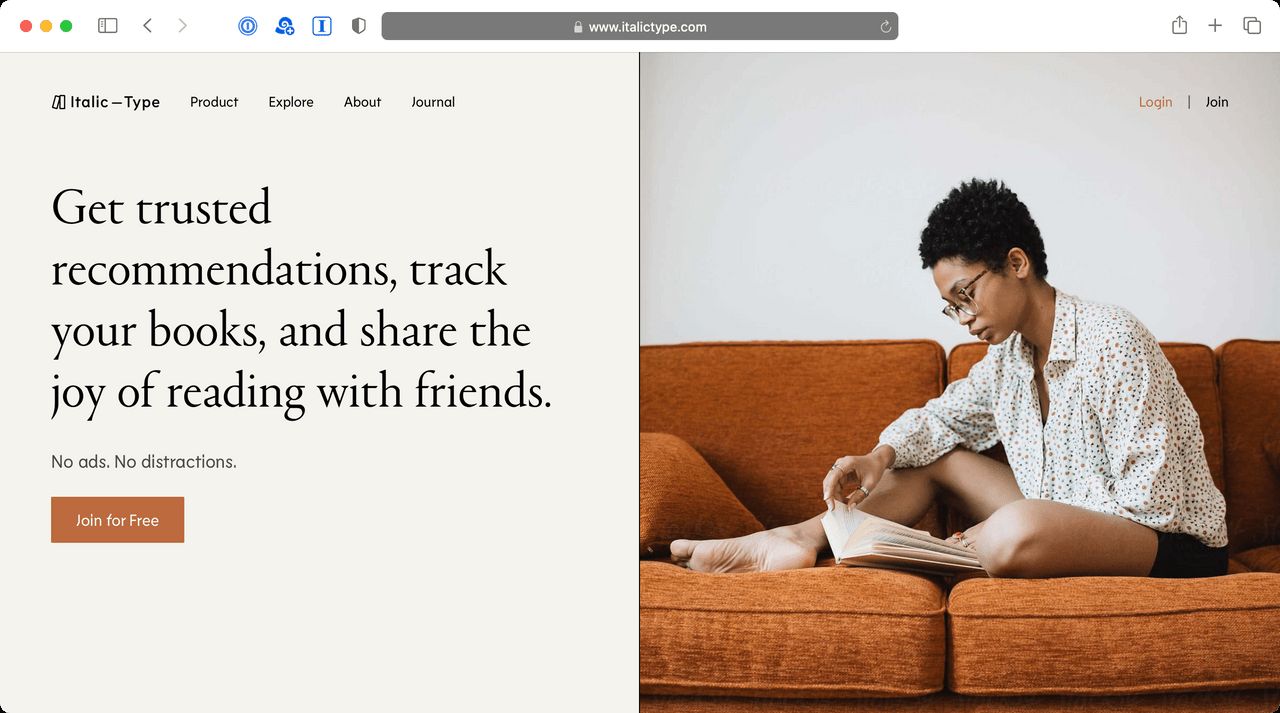Go to the About page
This screenshot has width=1280, height=713.
[x=362, y=102]
